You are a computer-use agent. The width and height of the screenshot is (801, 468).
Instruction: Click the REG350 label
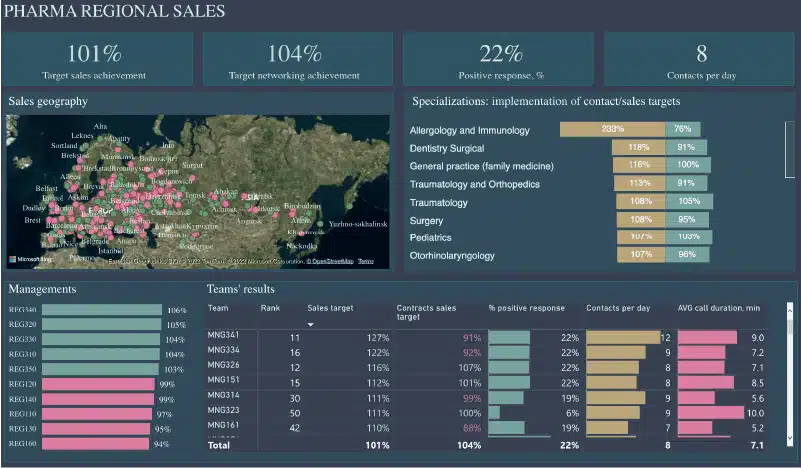coord(22,369)
